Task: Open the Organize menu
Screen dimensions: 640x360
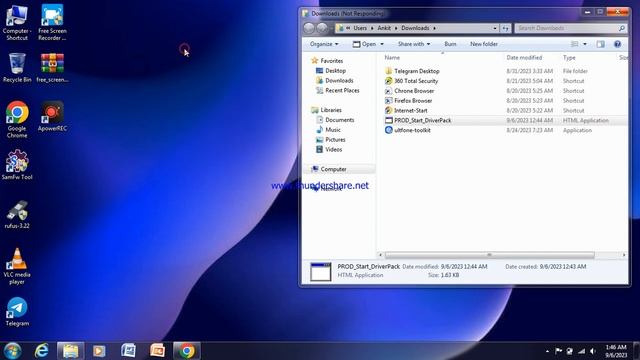Action: (324, 44)
